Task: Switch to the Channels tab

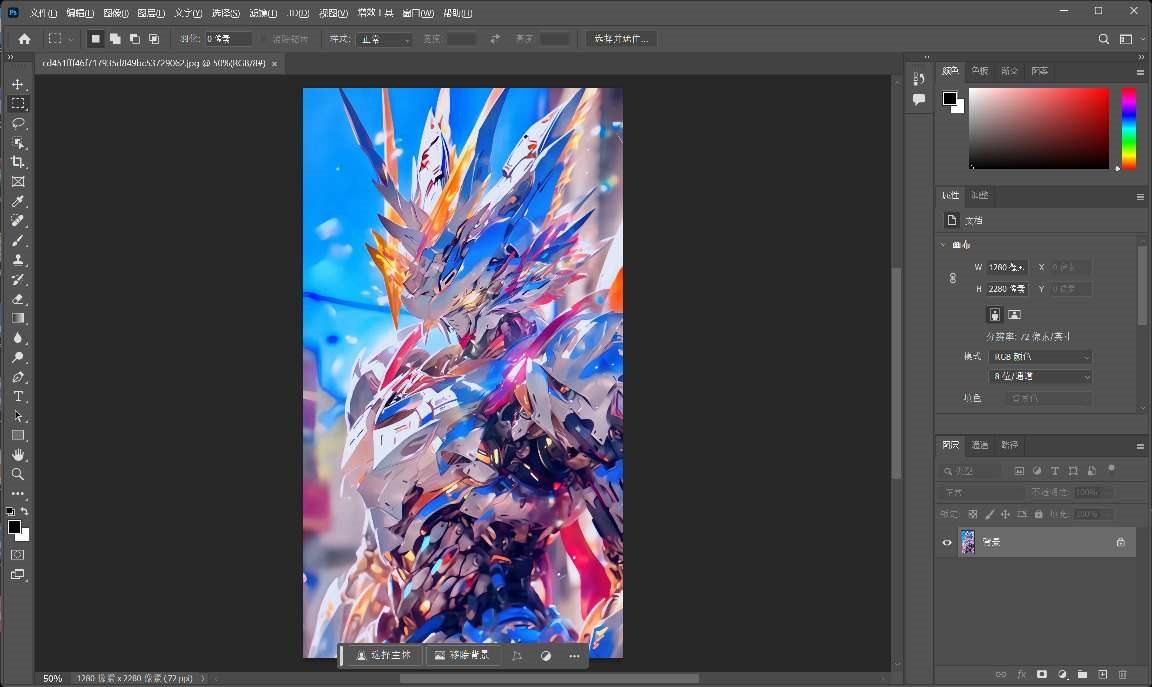Action: pos(980,445)
